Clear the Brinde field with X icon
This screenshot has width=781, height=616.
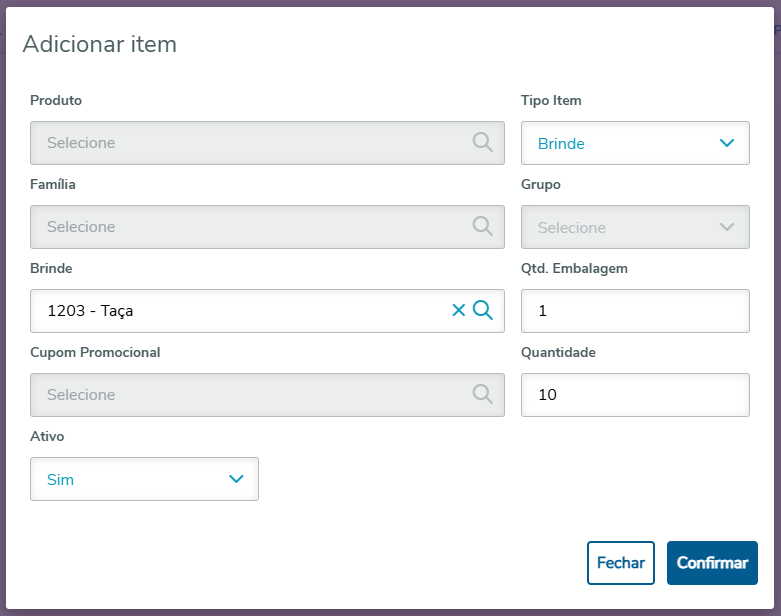click(459, 310)
